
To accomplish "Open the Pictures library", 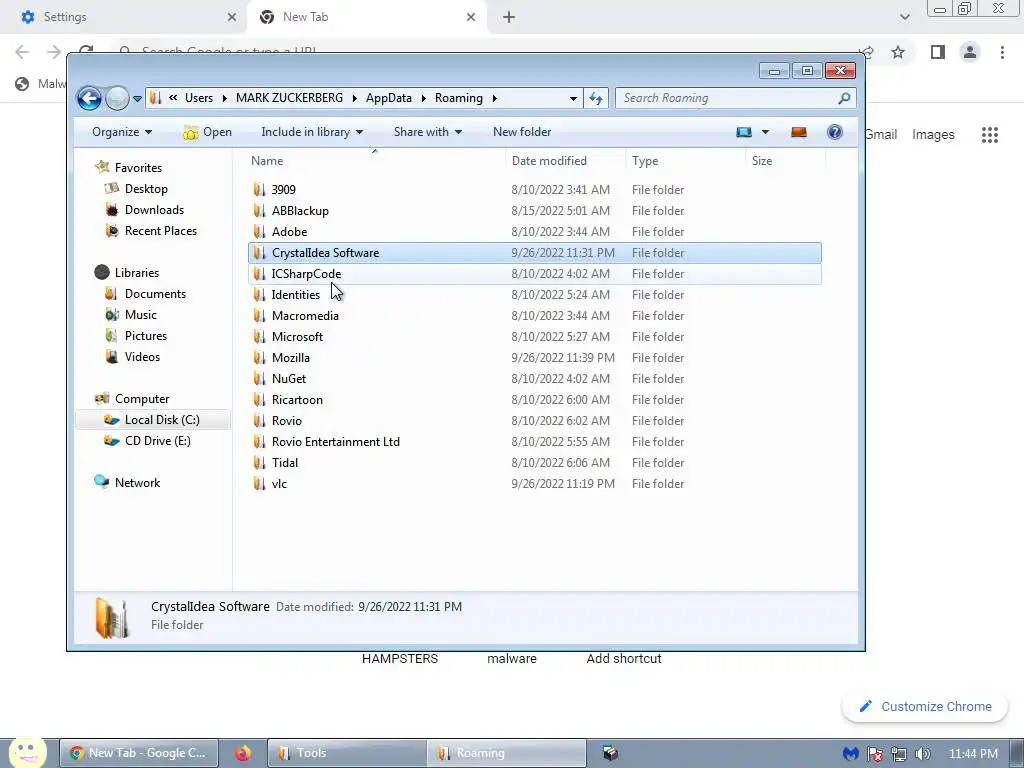I will (146, 336).
